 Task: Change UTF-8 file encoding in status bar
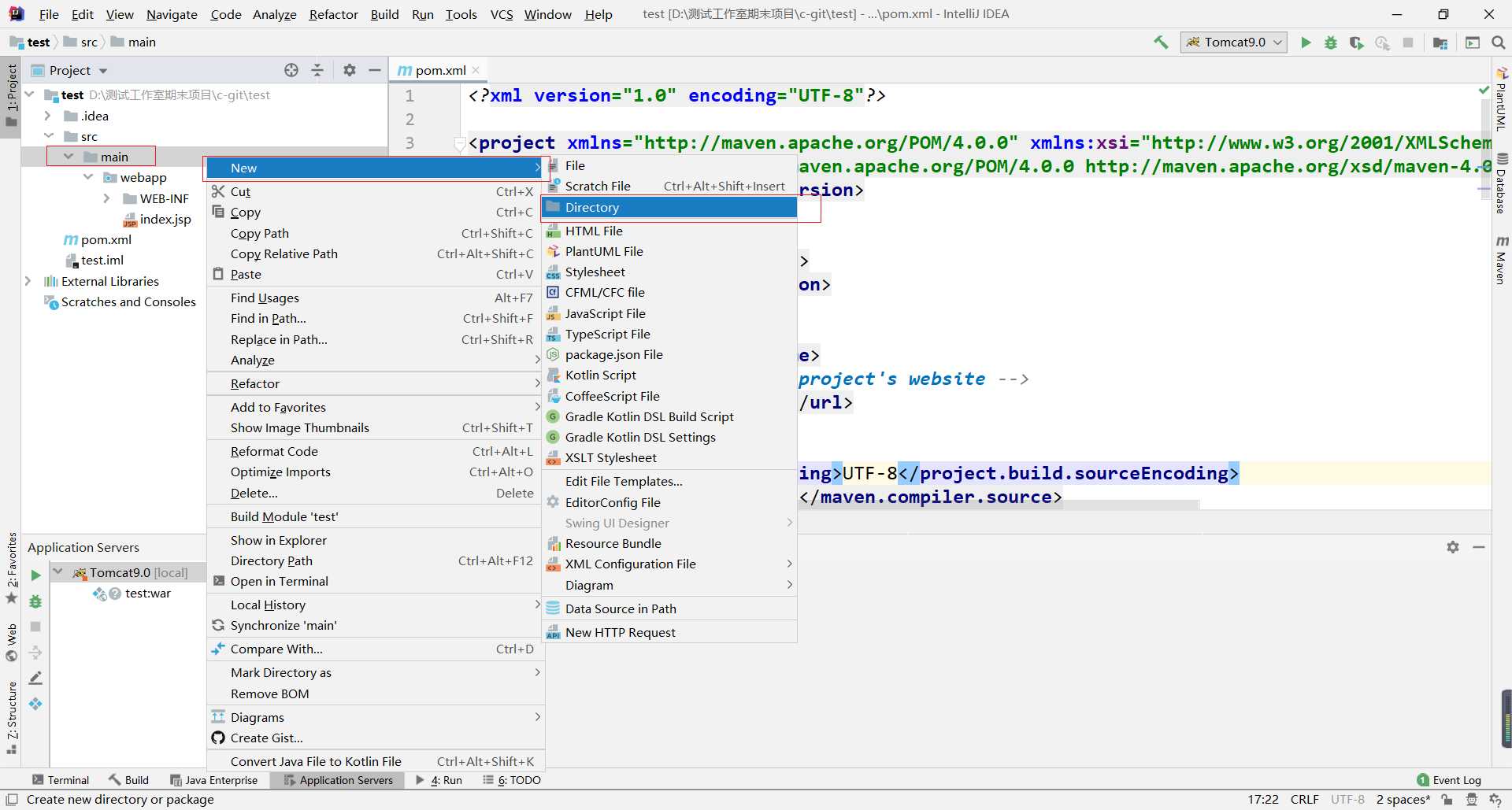(1347, 799)
